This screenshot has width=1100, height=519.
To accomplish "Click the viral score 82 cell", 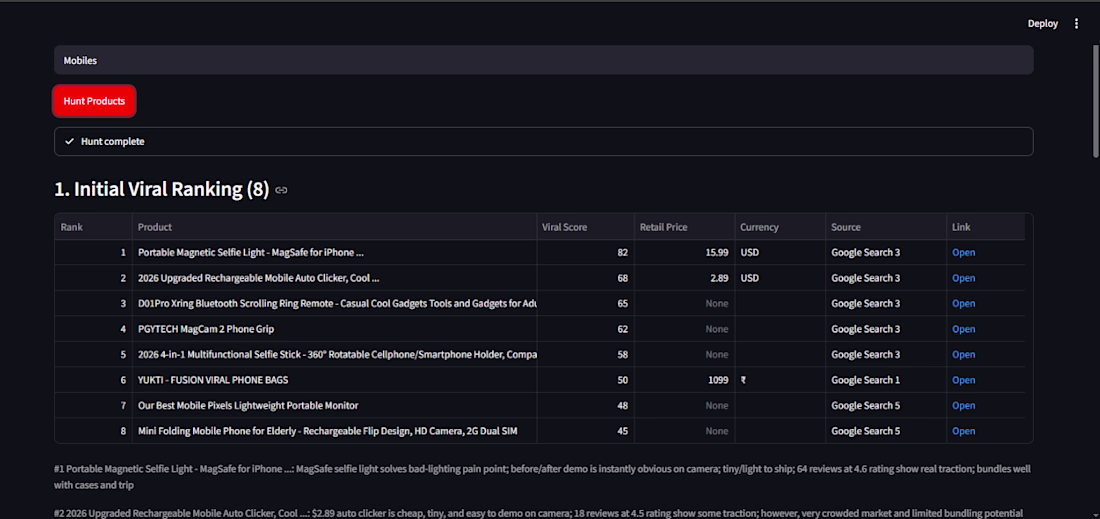I will click(x=586, y=252).
